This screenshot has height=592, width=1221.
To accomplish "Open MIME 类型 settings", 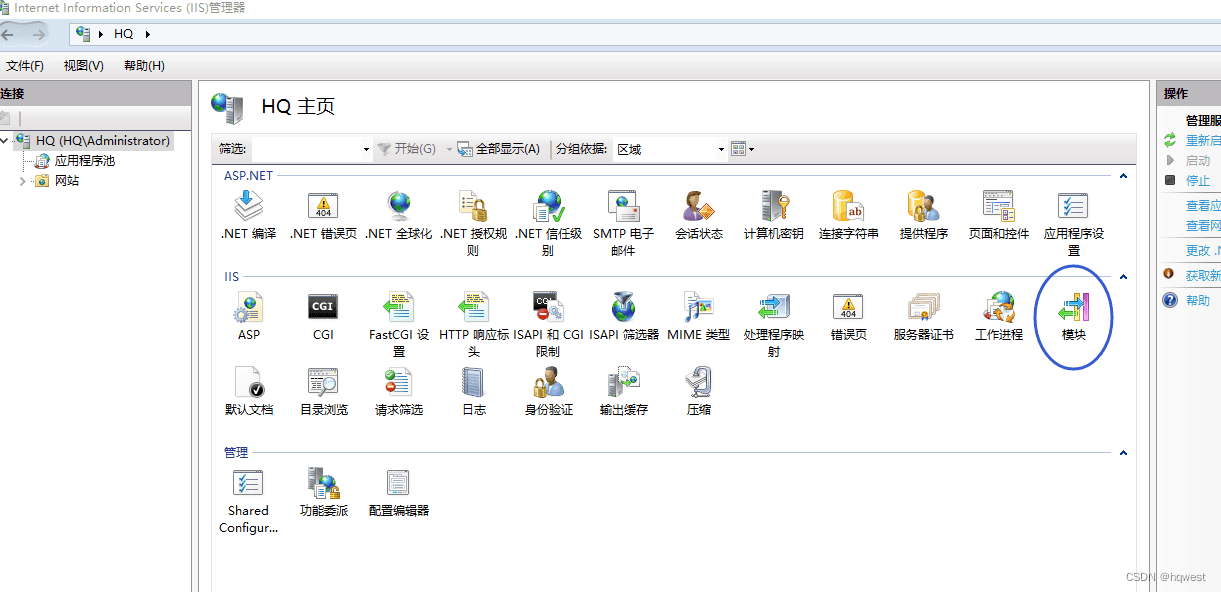I will [699, 317].
